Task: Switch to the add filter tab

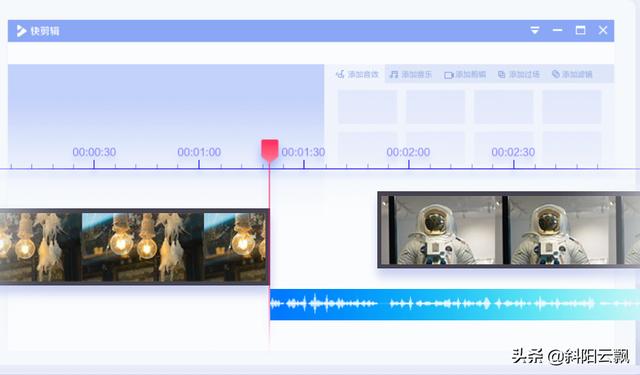Action: pyautogui.click(x=572, y=74)
